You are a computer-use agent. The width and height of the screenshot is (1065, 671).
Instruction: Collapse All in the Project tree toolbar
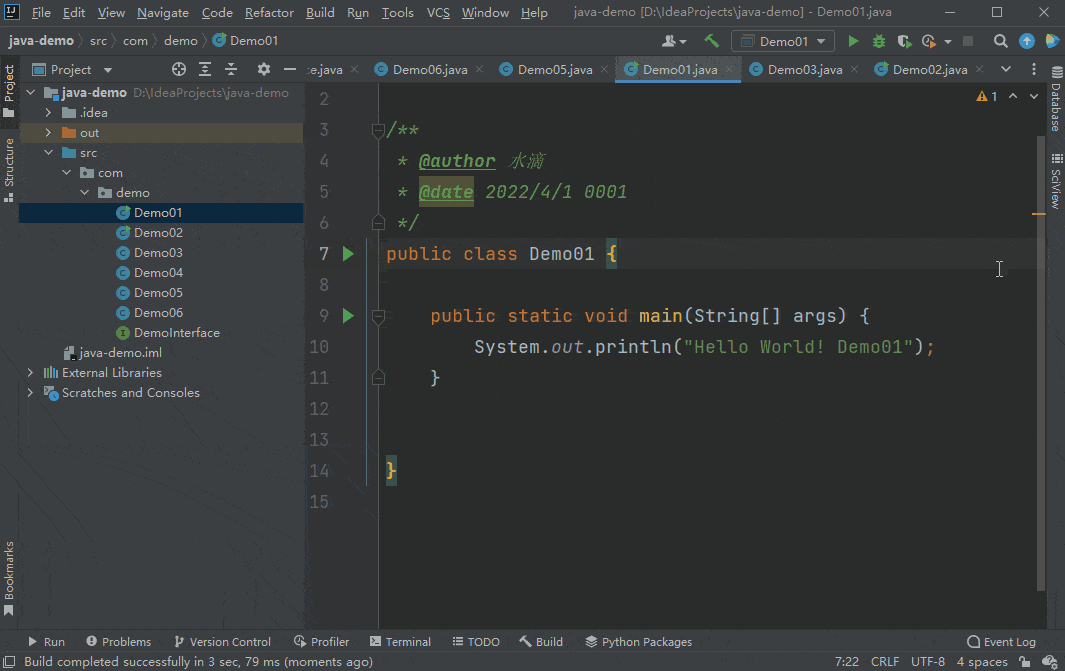[231, 69]
